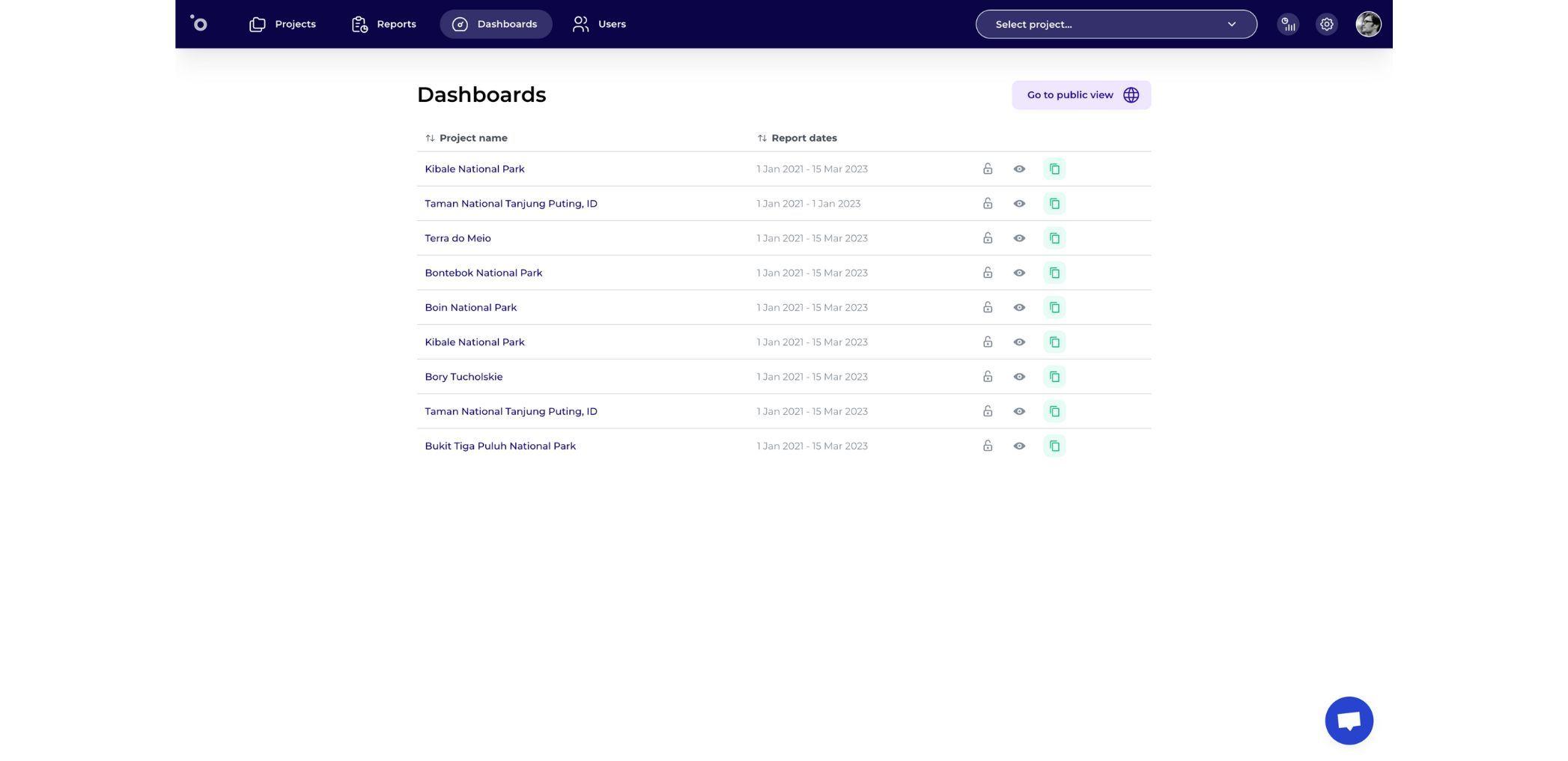
Task: Toggle eye for Taman row ending 1 Jan 2023
Action: (x=1019, y=204)
